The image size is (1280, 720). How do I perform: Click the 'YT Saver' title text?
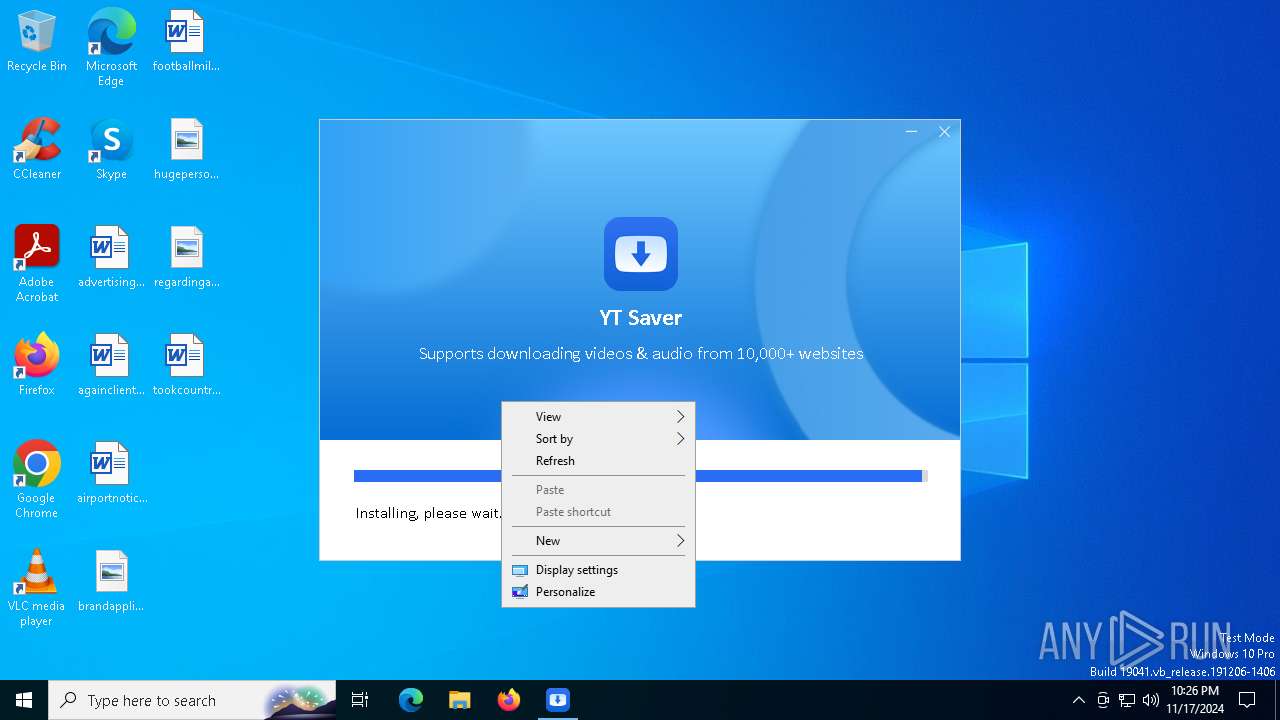point(641,318)
